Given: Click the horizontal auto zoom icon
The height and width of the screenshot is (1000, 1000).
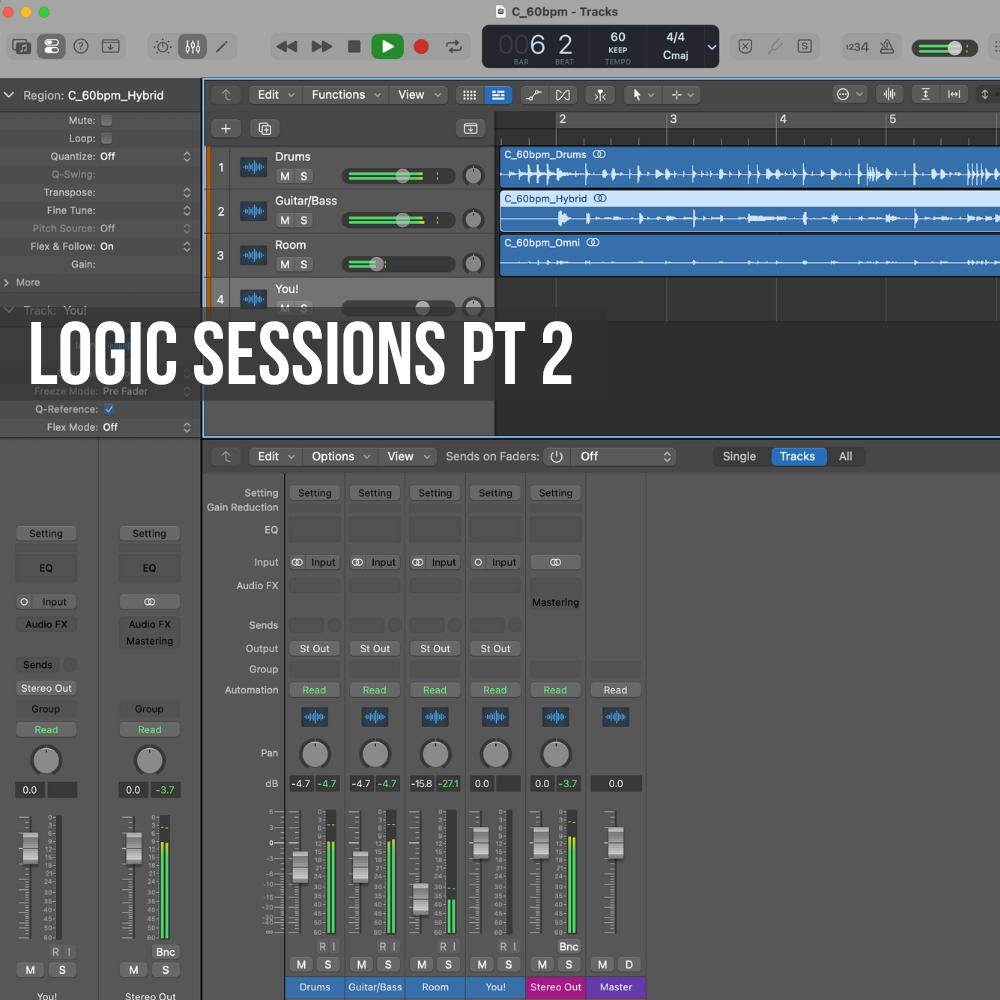Looking at the screenshot, I should (954, 95).
